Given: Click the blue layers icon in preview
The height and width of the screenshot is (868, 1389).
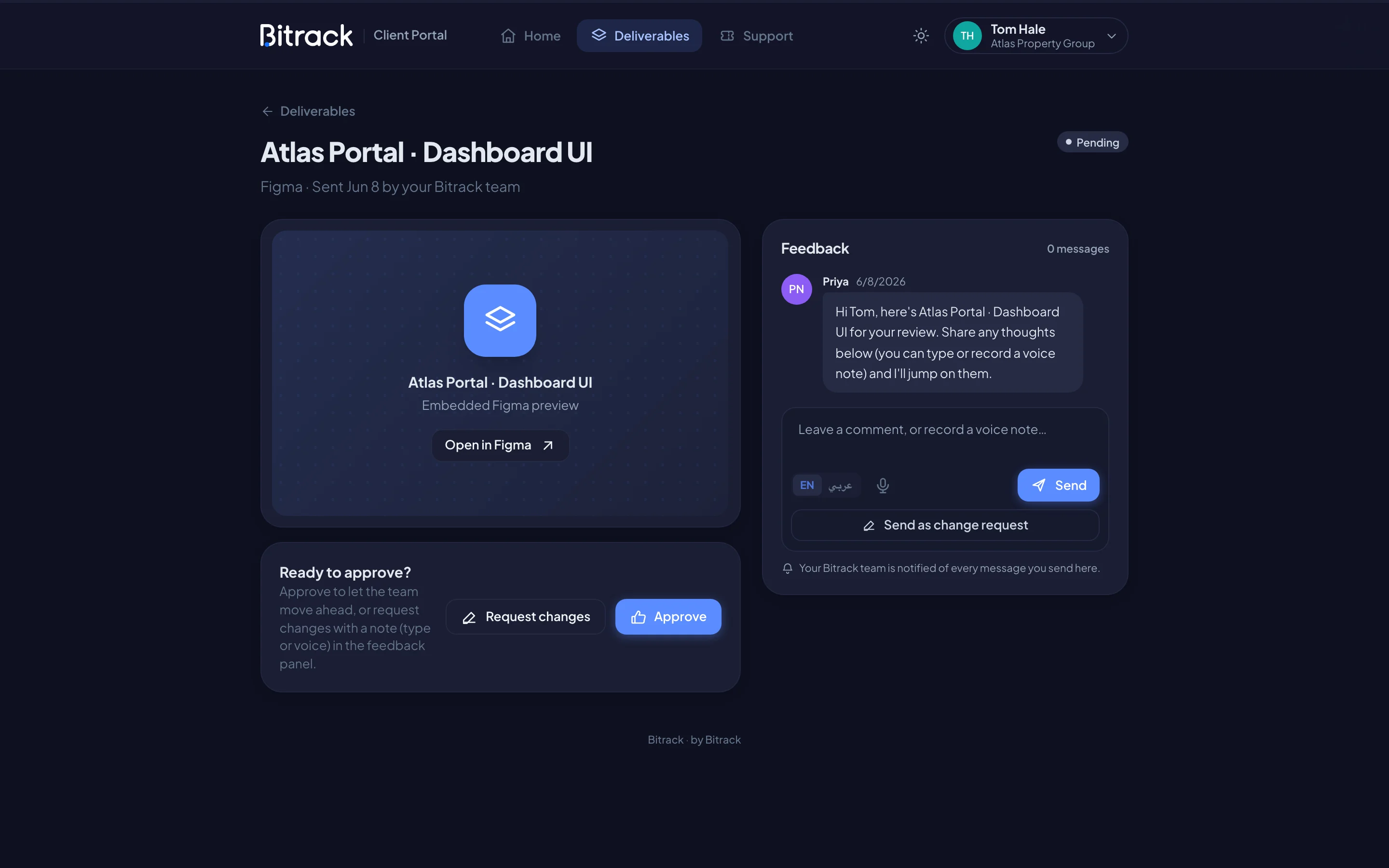Looking at the screenshot, I should (x=500, y=320).
